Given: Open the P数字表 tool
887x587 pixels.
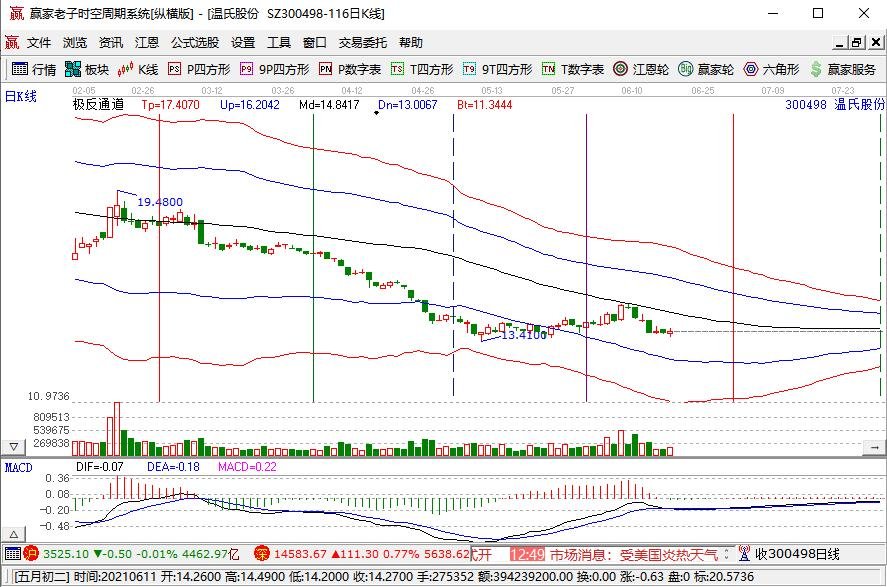Looking at the screenshot, I should click(x=350, y=69).
